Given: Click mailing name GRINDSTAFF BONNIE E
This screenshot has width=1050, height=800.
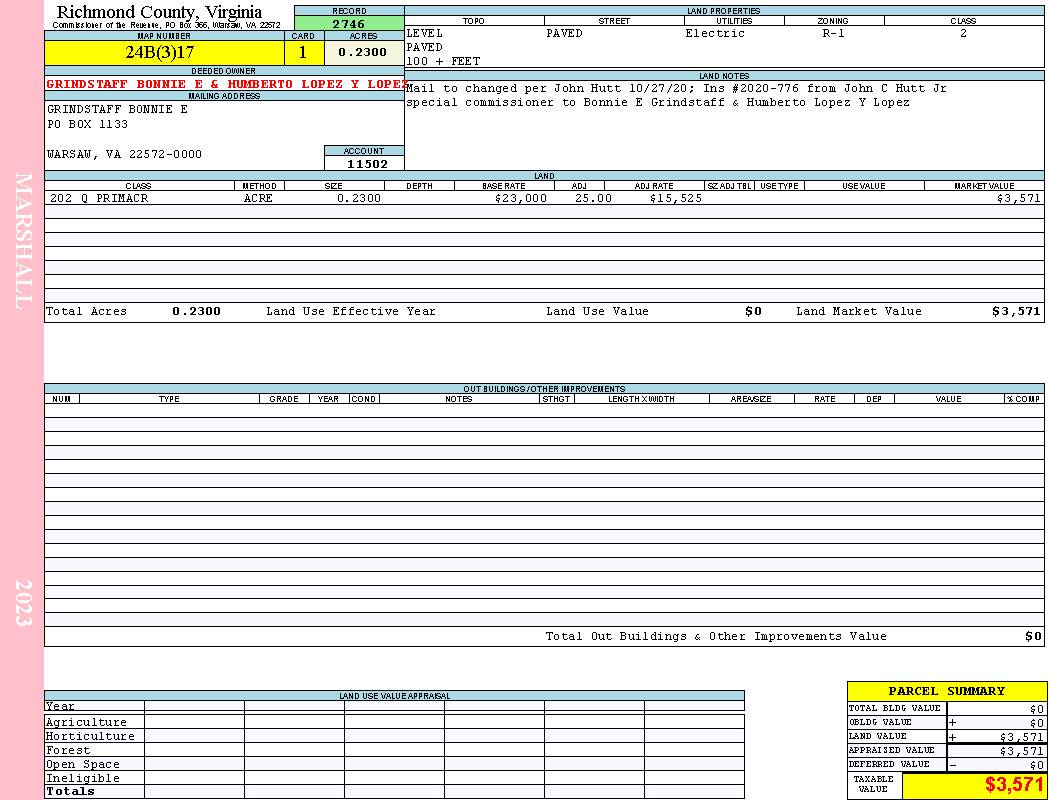Looking at the screenshot, I should tap(117, 109).
